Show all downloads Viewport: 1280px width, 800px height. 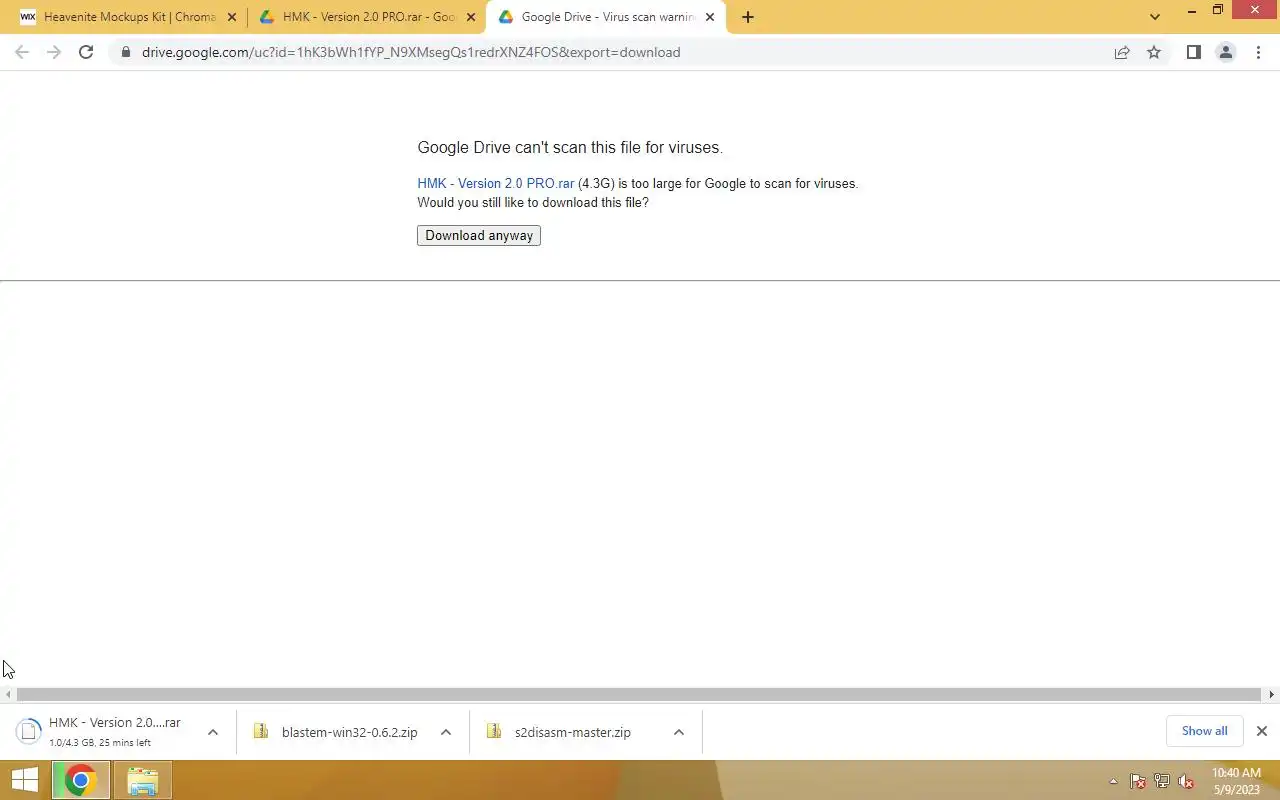[x=1204, y=731]
